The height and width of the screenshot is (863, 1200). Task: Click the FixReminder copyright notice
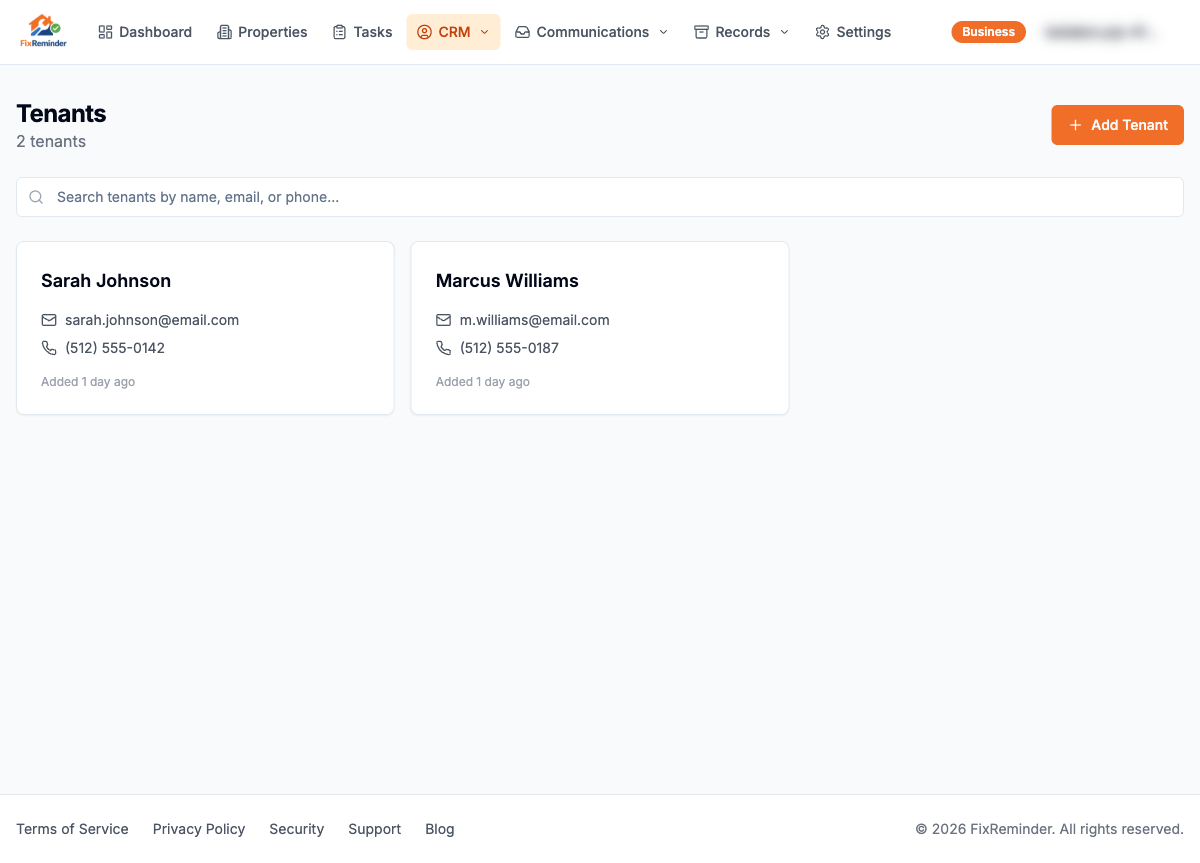[1049, 829]
